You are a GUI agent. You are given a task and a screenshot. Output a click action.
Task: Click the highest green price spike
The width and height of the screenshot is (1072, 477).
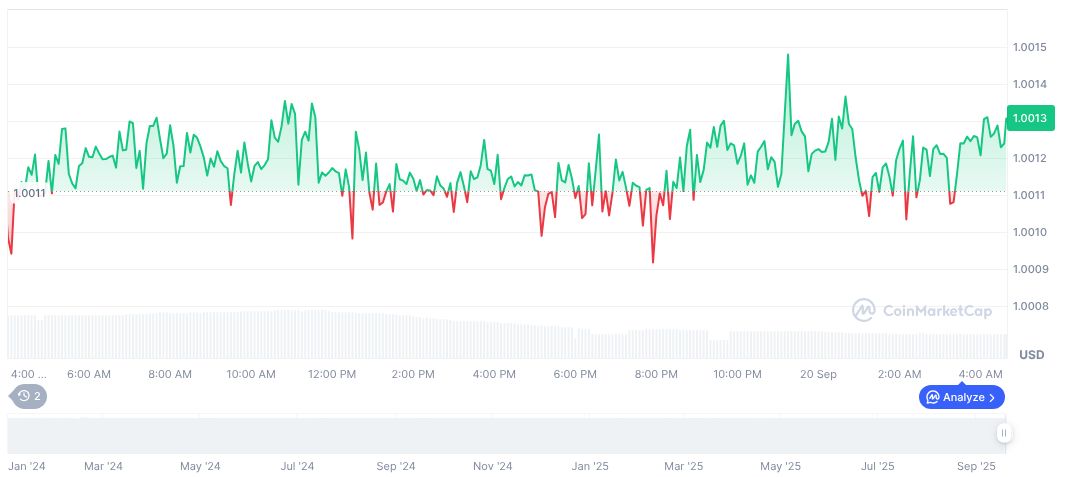[x=788, y=55]
